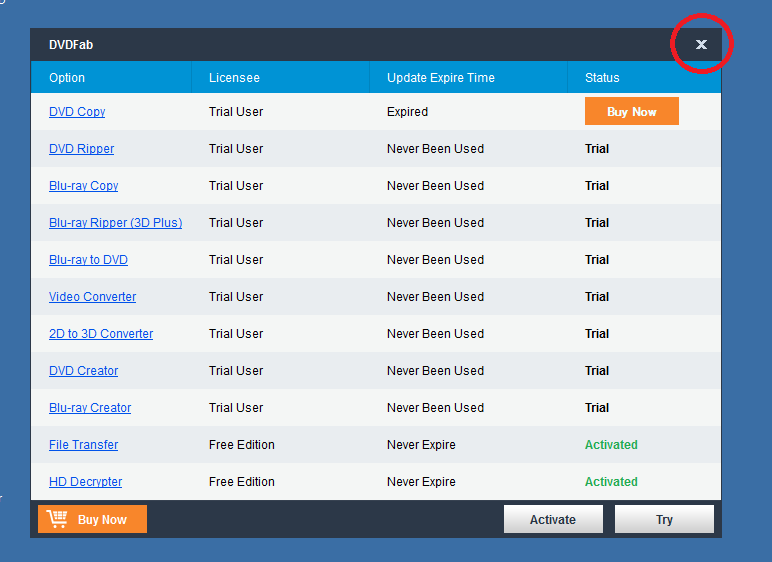This screenshot has width=772, height=562.
Task: Open the Video Converter link
Action: coord(93,297)
